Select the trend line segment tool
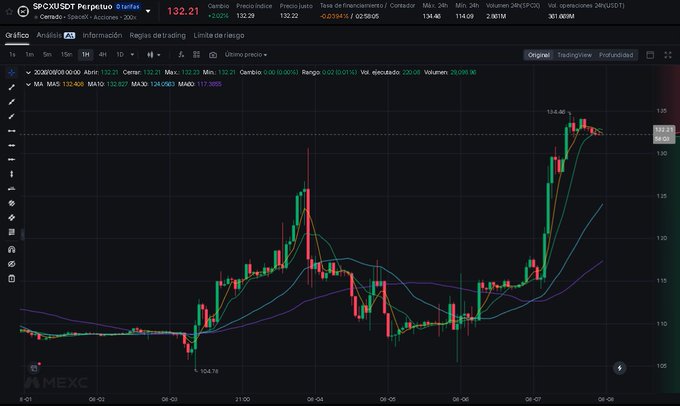 (12, 87)
